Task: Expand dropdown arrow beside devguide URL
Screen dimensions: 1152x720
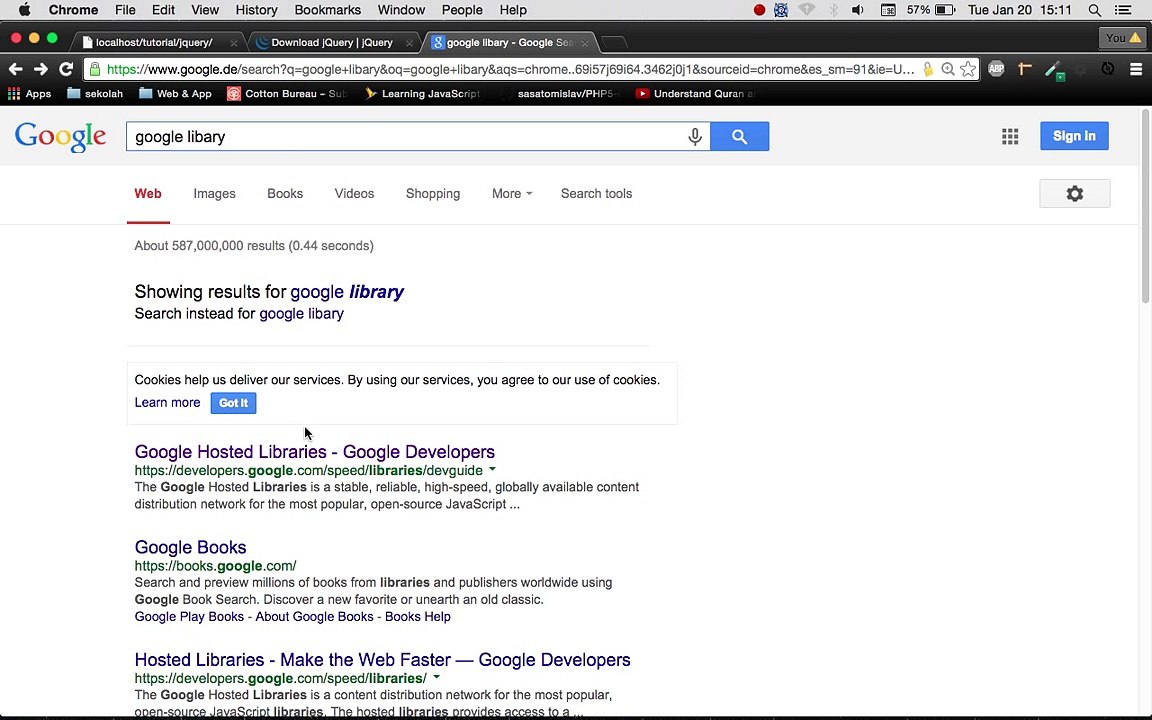Action: [x=492, y=469]
